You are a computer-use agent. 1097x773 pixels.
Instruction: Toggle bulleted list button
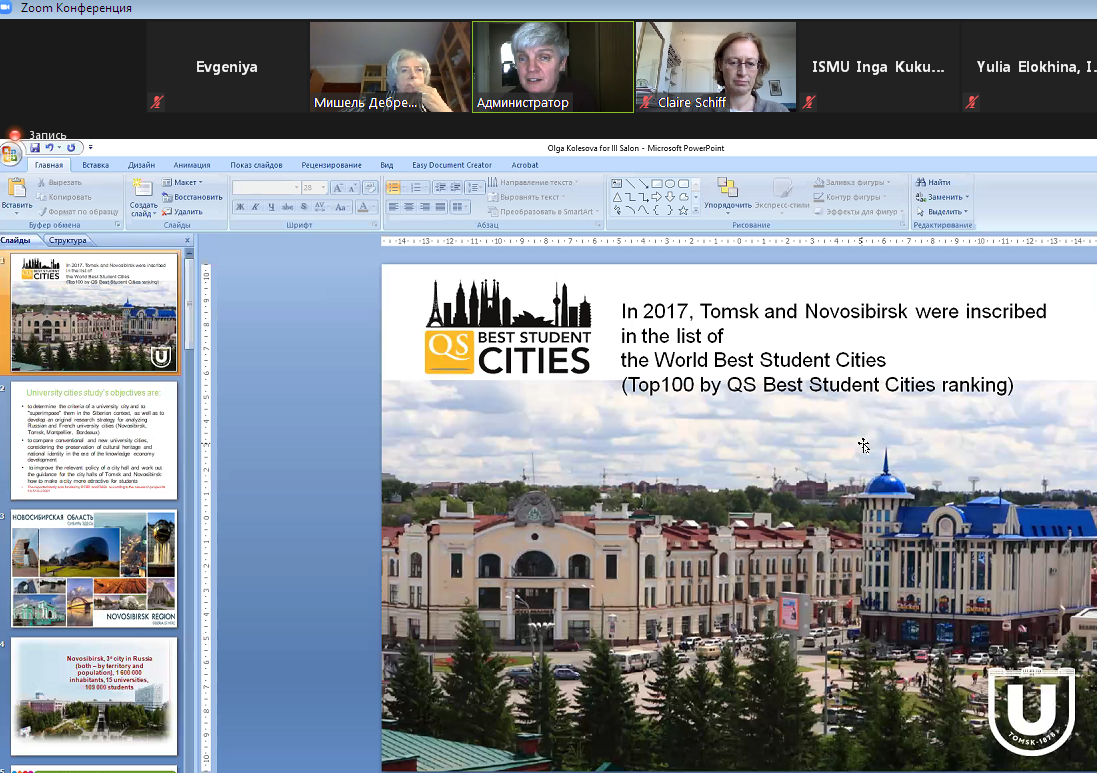(x=394, y=187)
